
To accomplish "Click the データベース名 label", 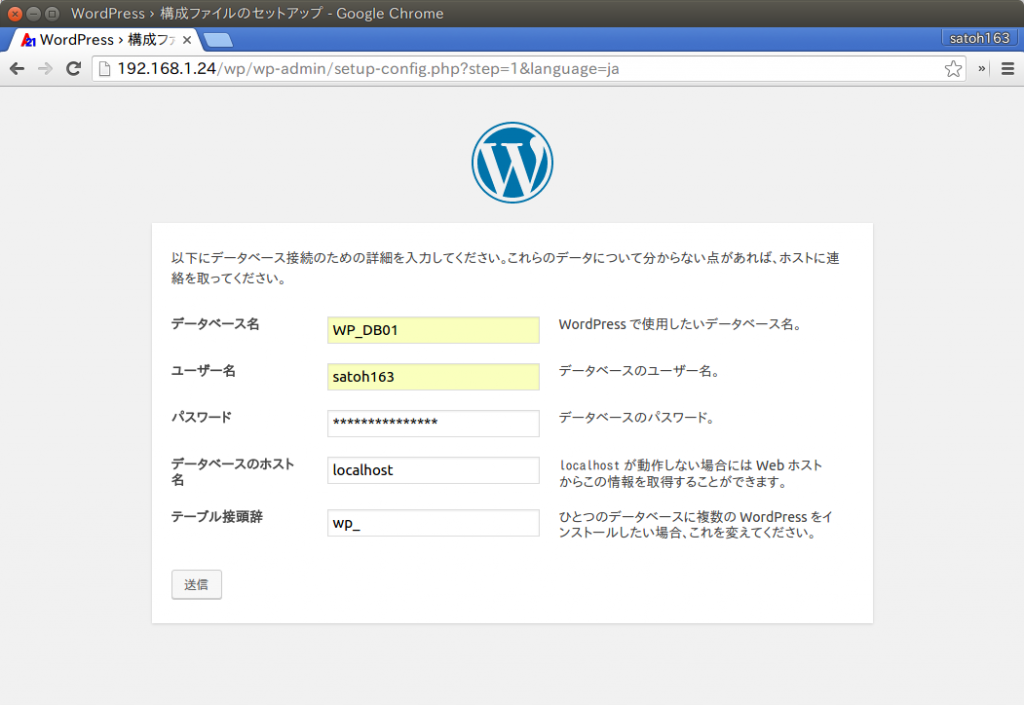I will pos(216,324).
